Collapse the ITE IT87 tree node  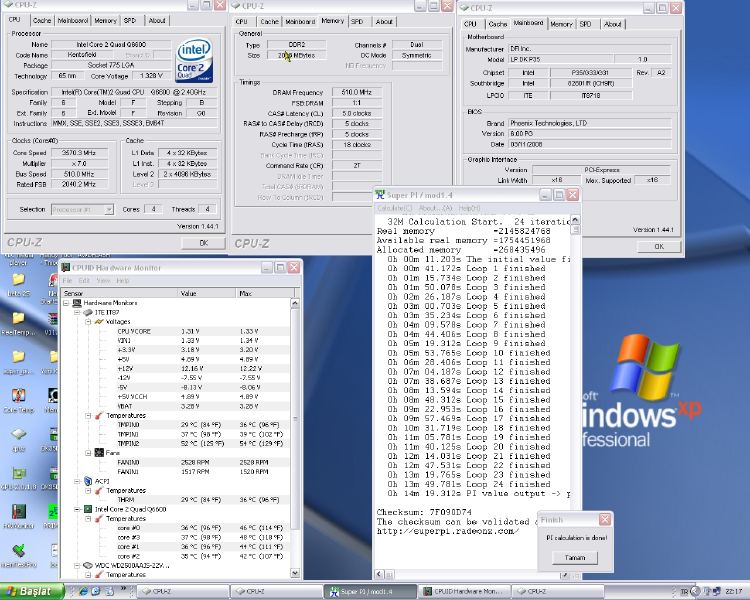[77, 312]
